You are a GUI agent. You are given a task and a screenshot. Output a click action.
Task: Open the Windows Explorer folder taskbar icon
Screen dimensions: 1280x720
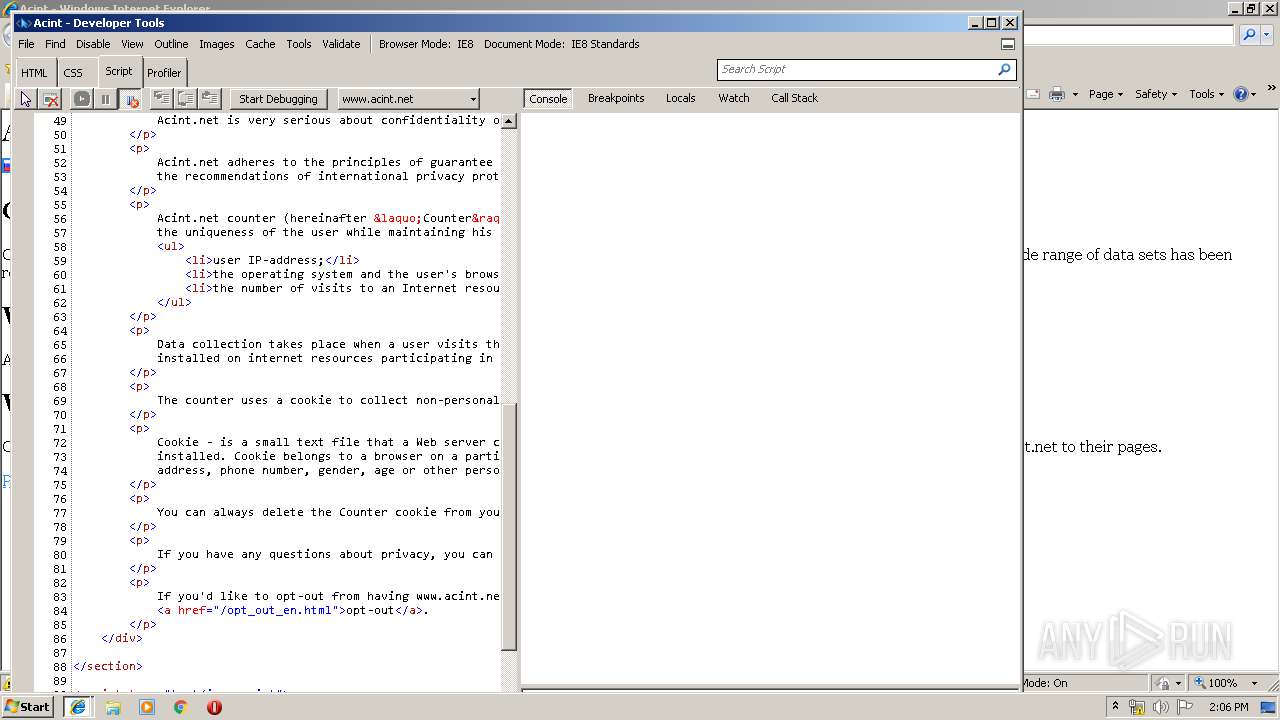(113, 707)
